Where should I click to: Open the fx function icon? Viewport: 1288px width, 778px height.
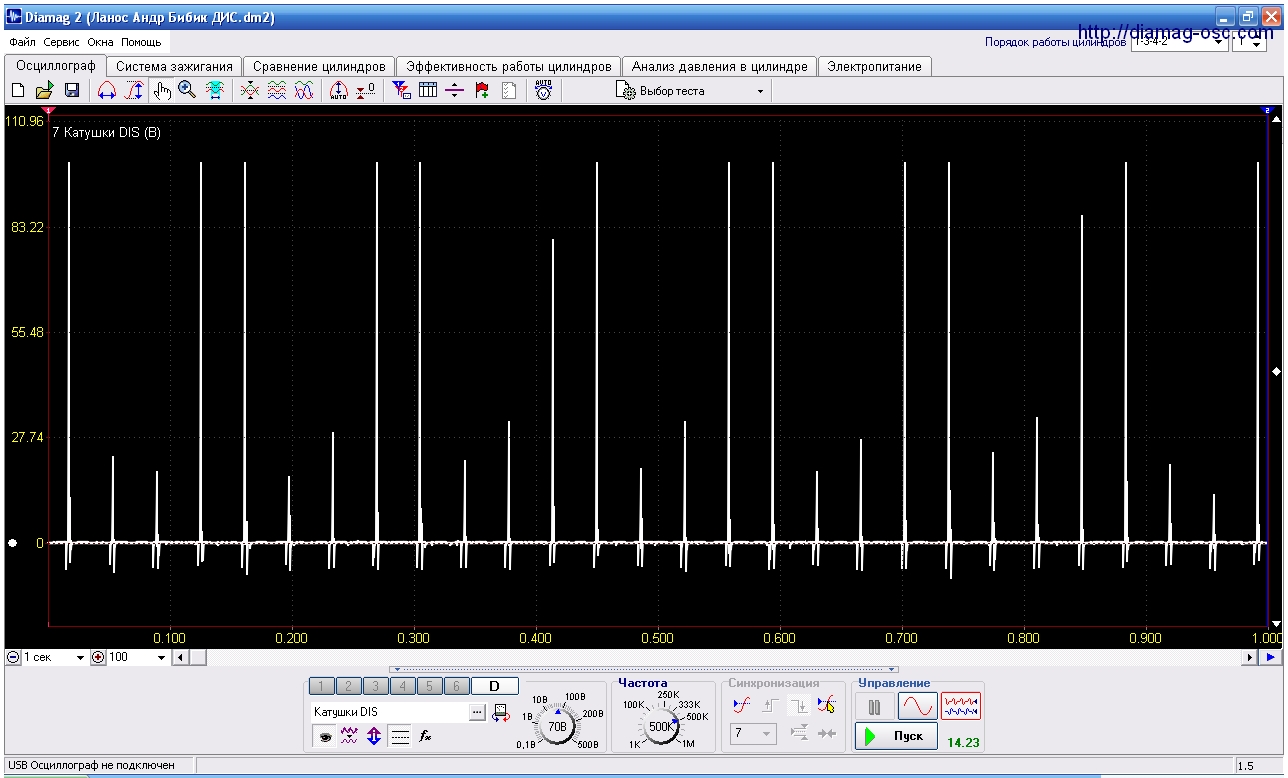425,737
